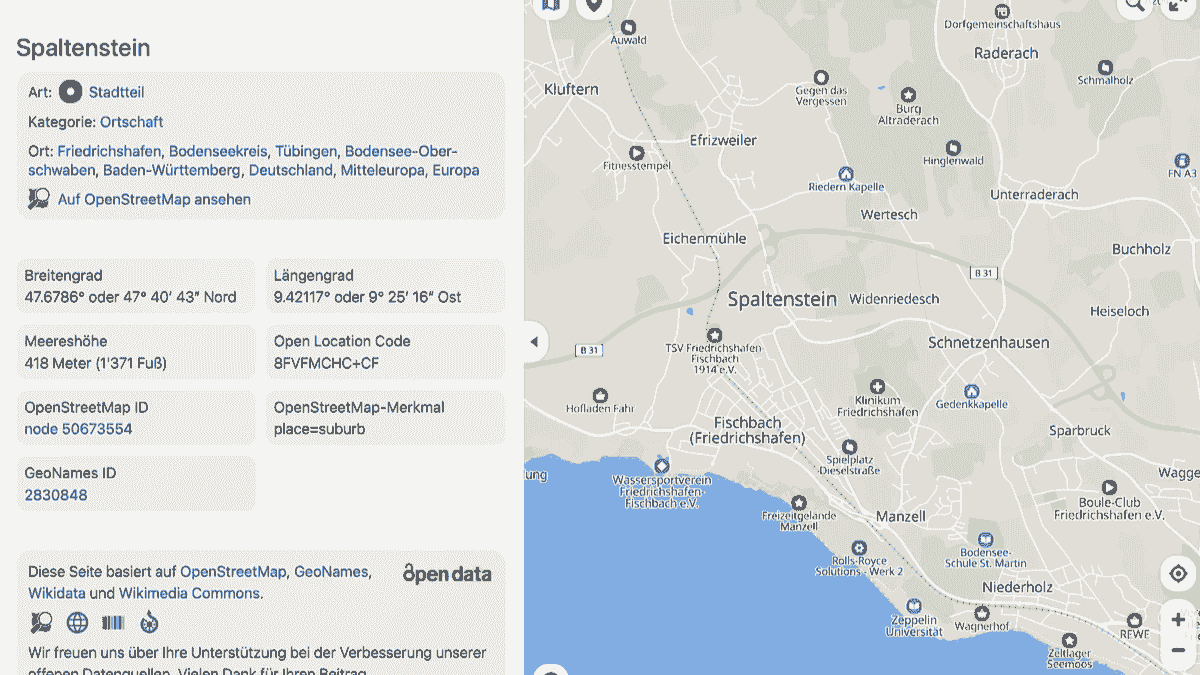Viewport: 1200px width, 675px height.
Task: Open the Ortschaft category link
Action: (132, 122)
